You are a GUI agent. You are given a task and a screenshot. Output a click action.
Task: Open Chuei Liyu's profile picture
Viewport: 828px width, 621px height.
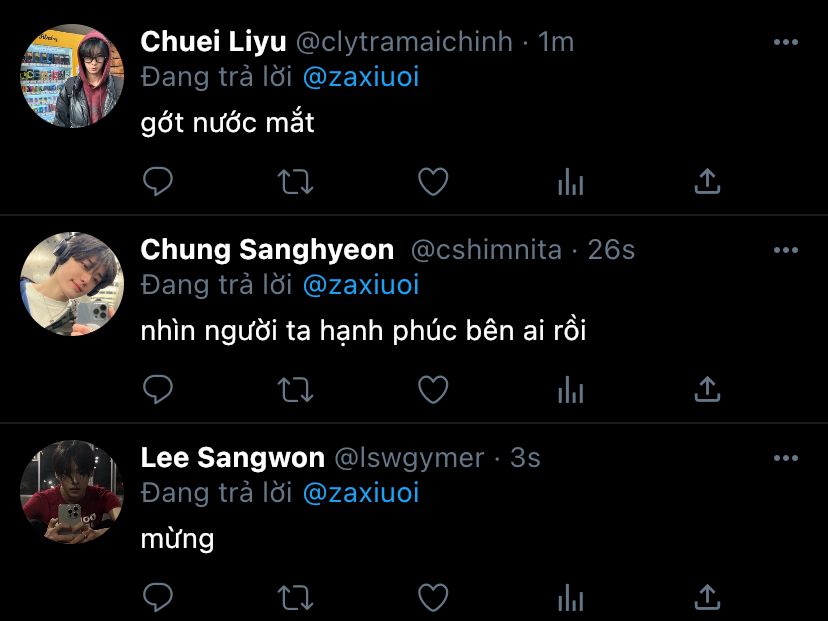(x=71, y=76)
